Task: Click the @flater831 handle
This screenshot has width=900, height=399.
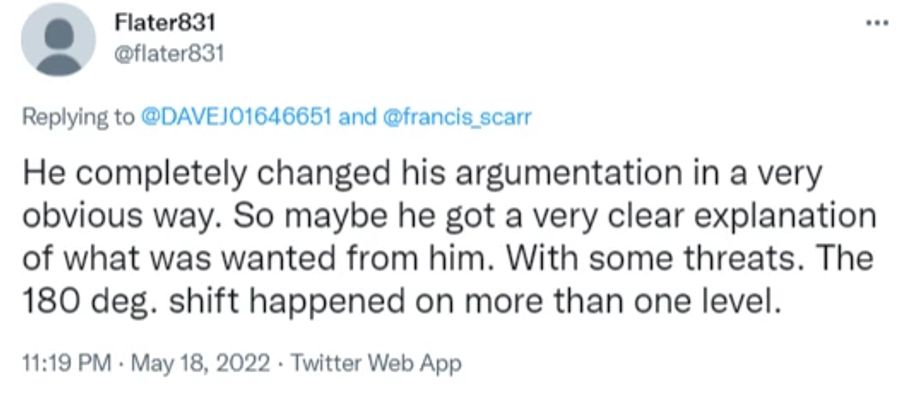Action: (x=169, y=55)
